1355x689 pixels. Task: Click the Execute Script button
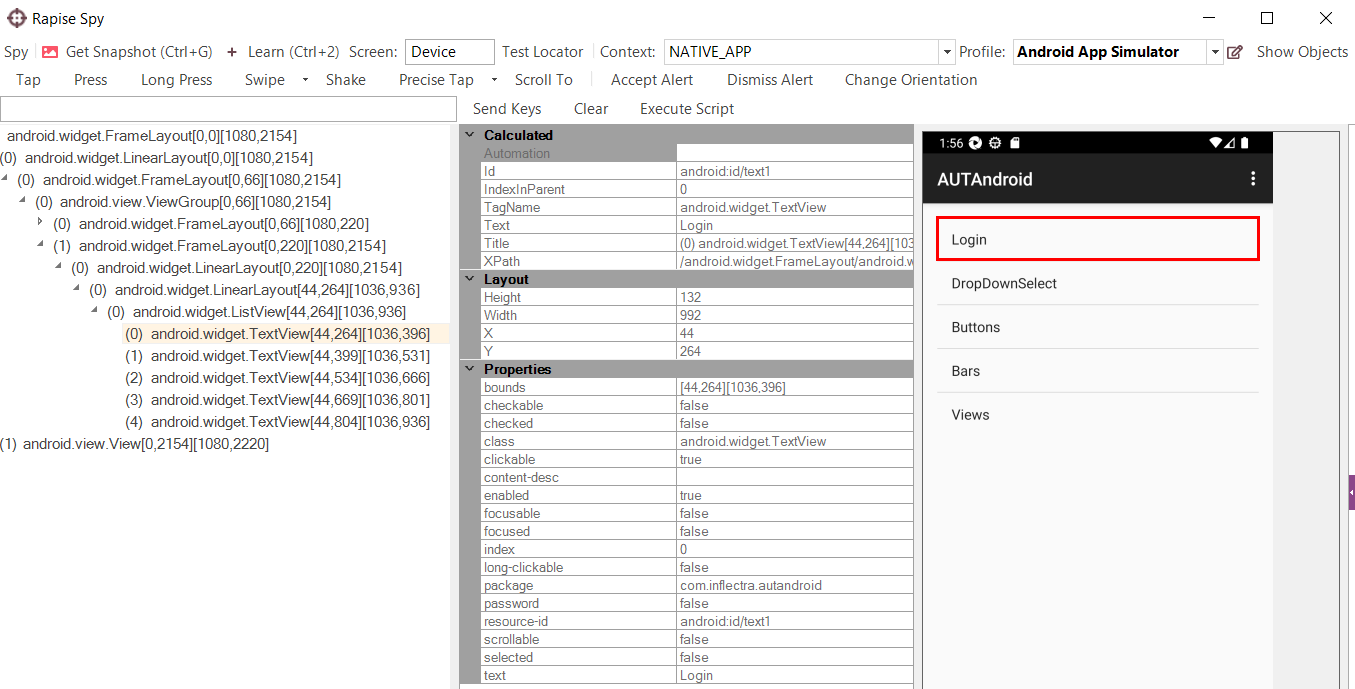click(x=687, y=109)
